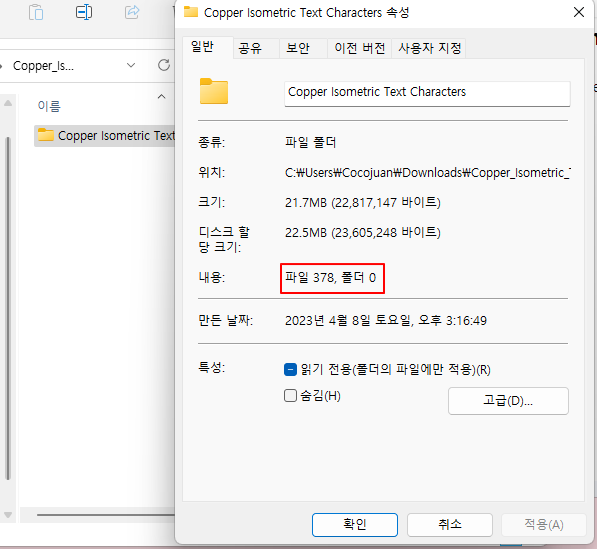Click the disk size value 22.5MB
This screenshot has height=549, width=597.
click(x=363, y=232)
